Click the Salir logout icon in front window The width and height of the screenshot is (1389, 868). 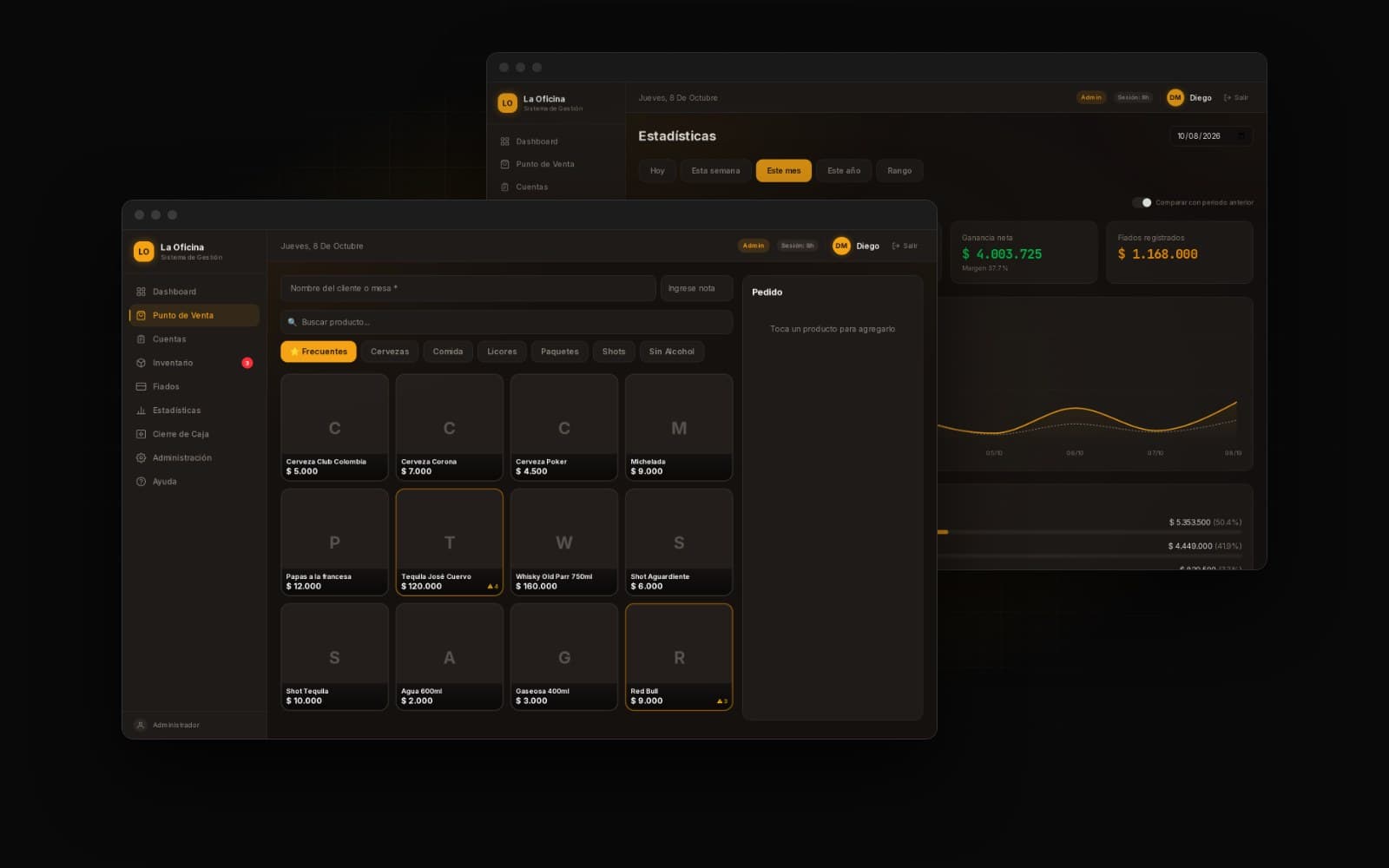point(896,247)
